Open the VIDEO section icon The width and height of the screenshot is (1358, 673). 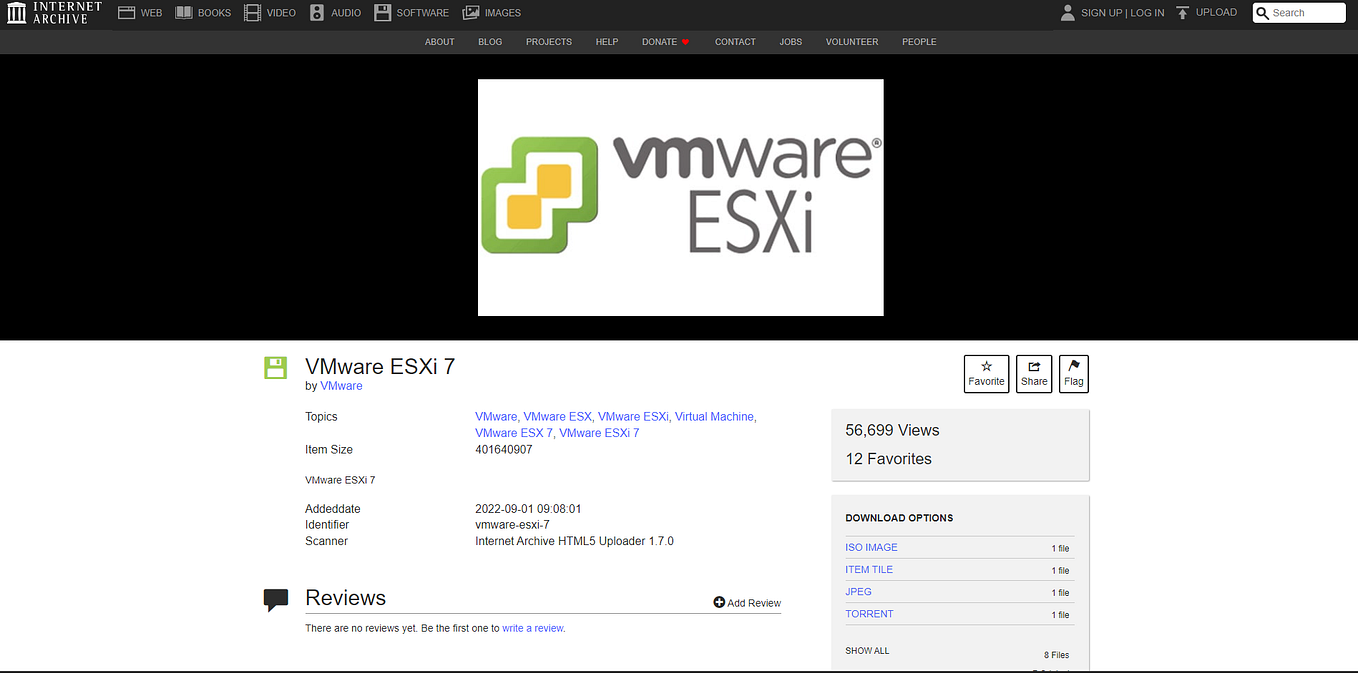tap(252, 12)
